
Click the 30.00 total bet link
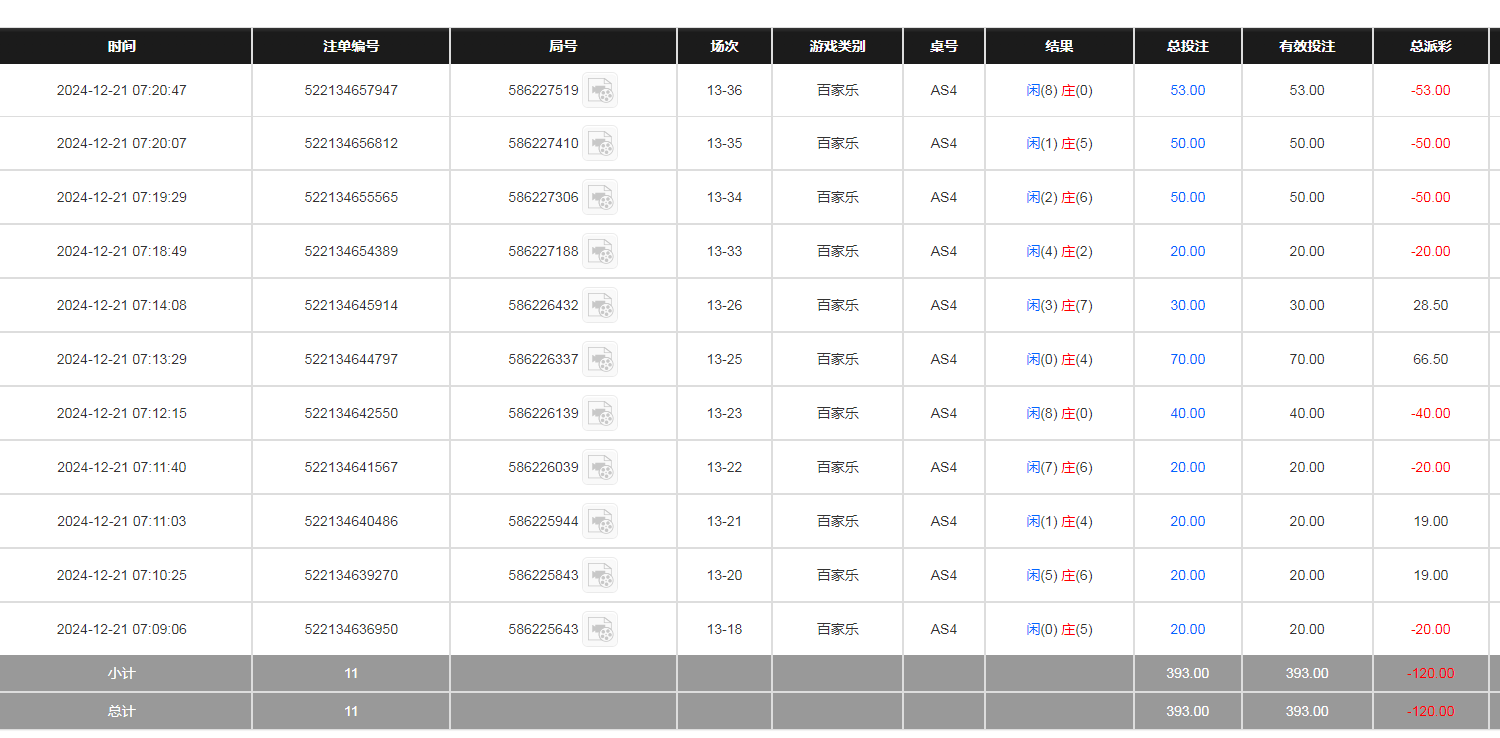tap(1187, 305)
